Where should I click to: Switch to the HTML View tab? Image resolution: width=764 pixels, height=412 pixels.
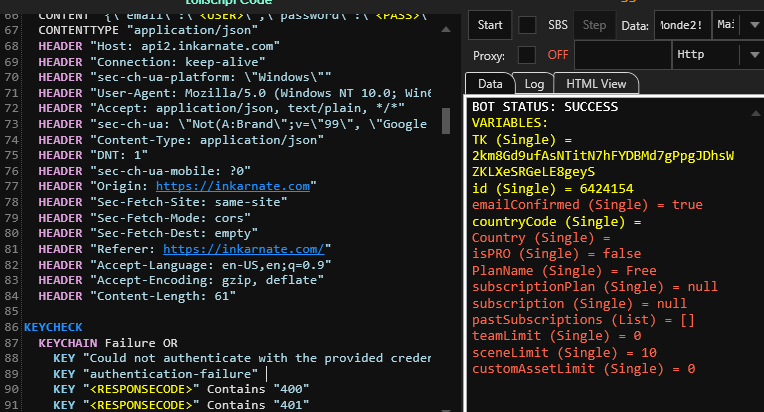(596, 84)
